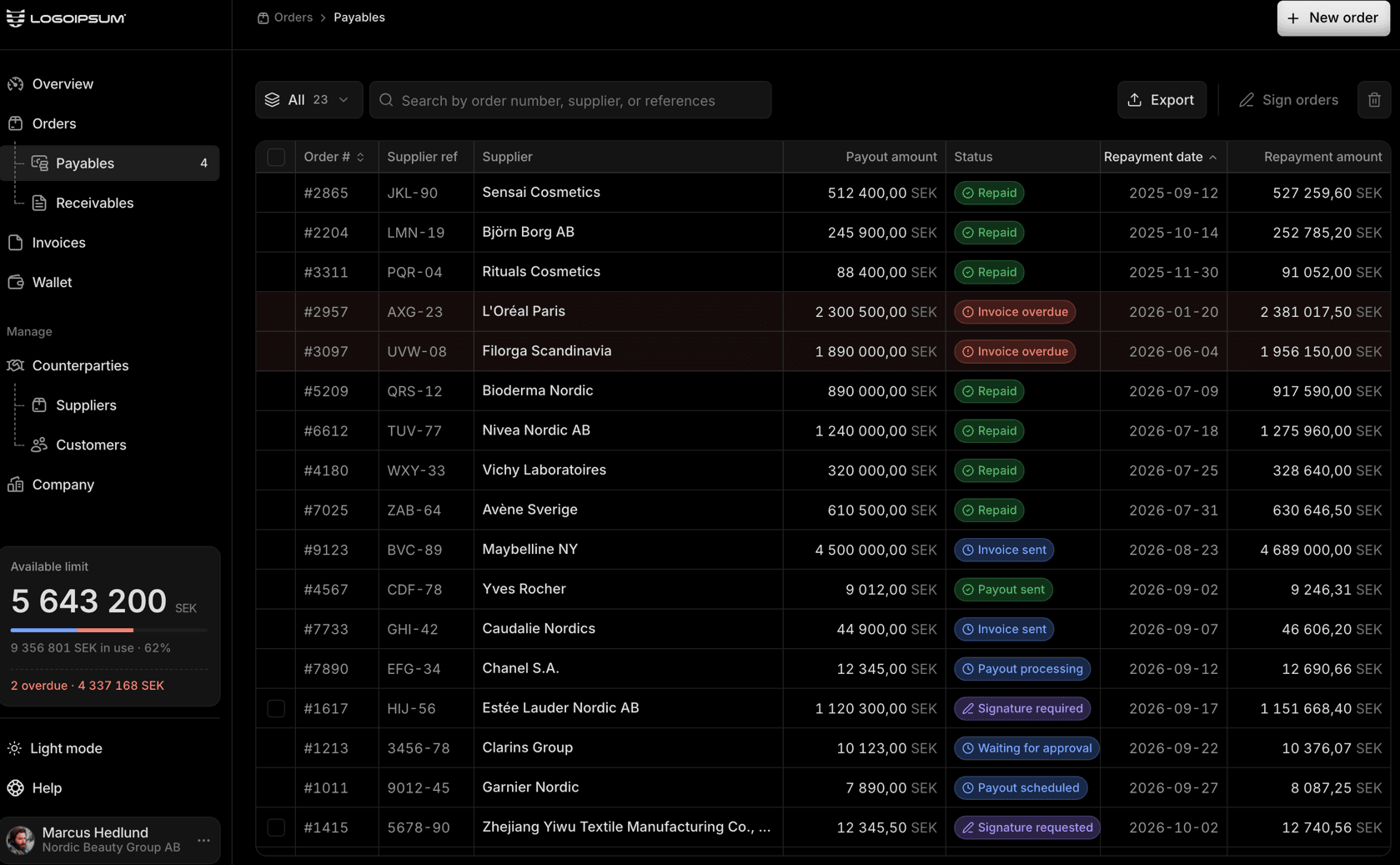Click the Customers people icon

coord(39,445)
